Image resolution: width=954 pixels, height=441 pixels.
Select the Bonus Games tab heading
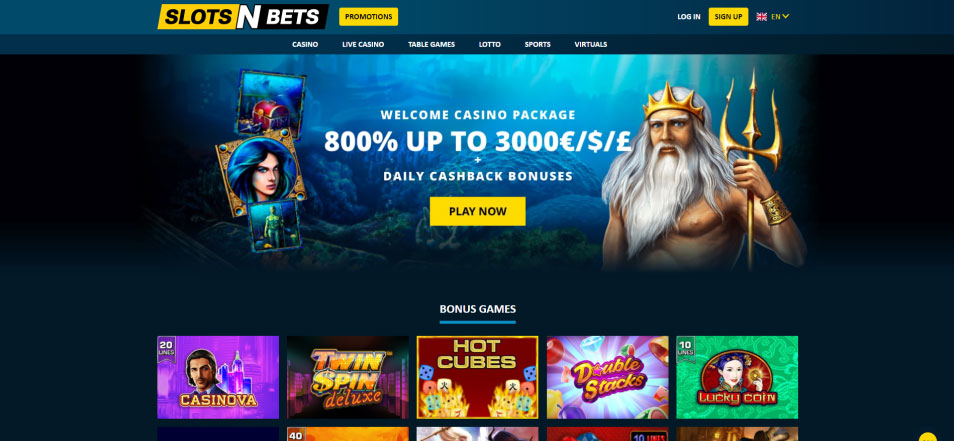pos(478,309)
